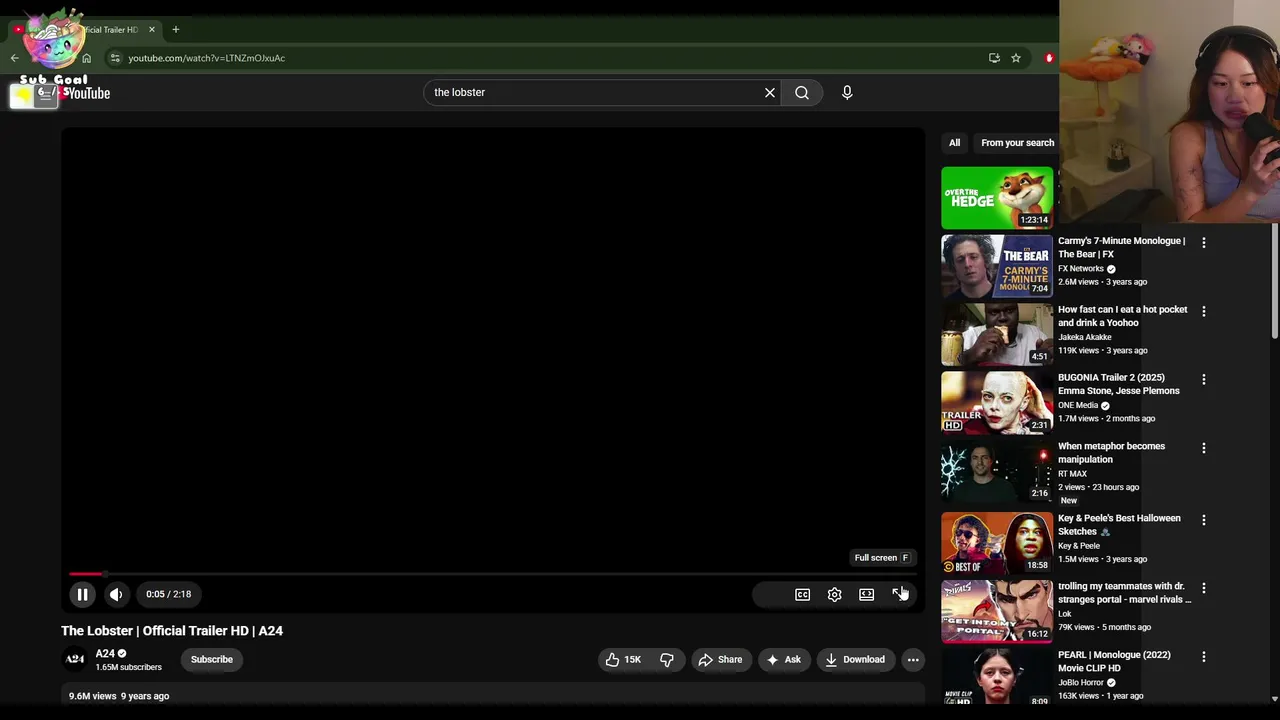This screenshot has height=720, width=1280.
Task: Click the search magnifier button
Action: coord(802,92)
